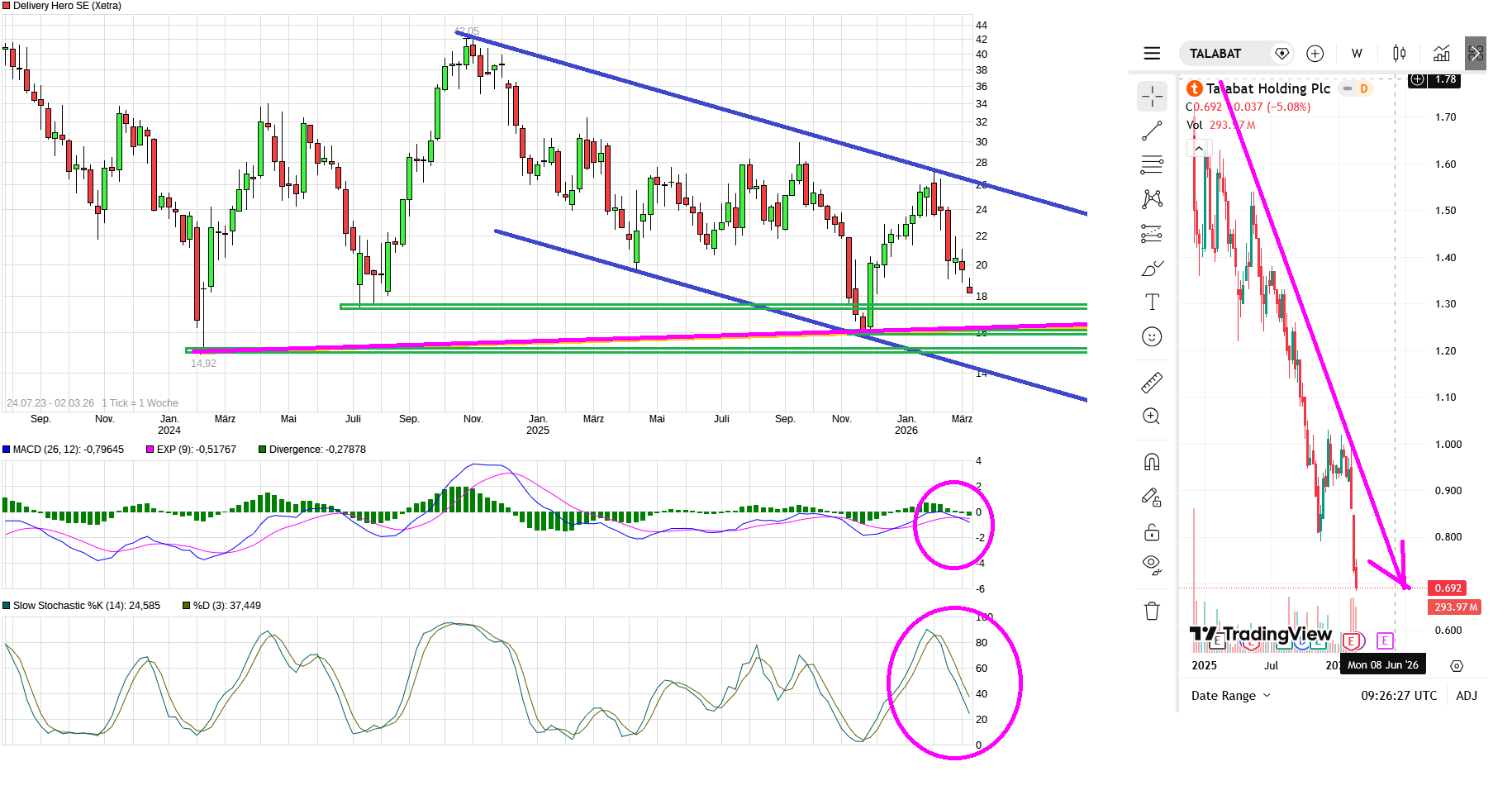The image size is (1512, 795).
Task: Click the orange Talabat logo icon
Action: coord(1194,88)
